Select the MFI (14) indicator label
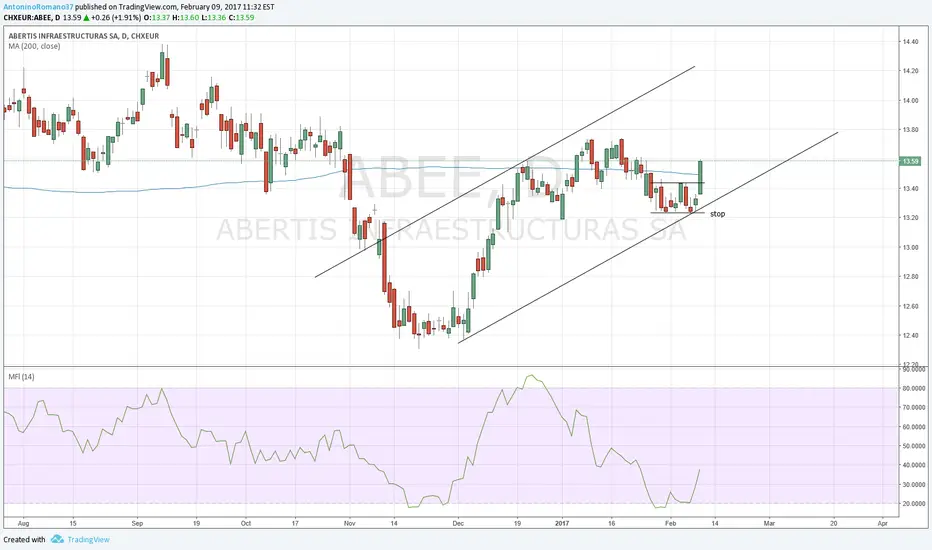The height and width of the screenshot is (550, 932). click(x=21, y=376)
